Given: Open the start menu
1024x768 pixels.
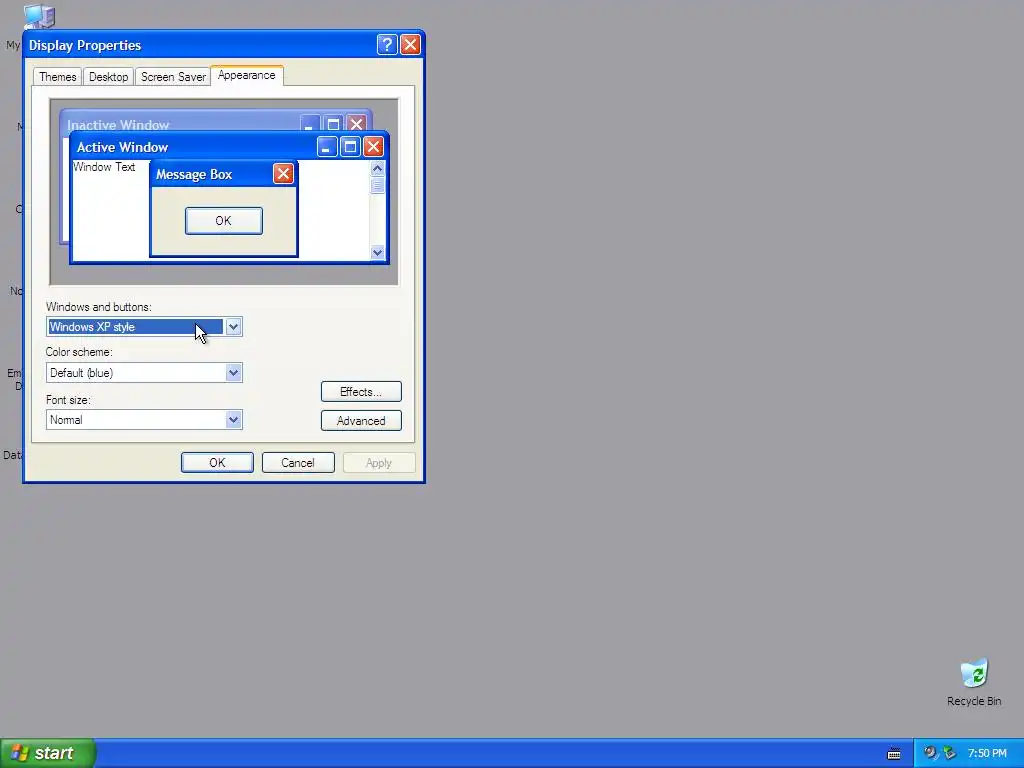Looking at the screenshot, I should click(x=48, y=753).
